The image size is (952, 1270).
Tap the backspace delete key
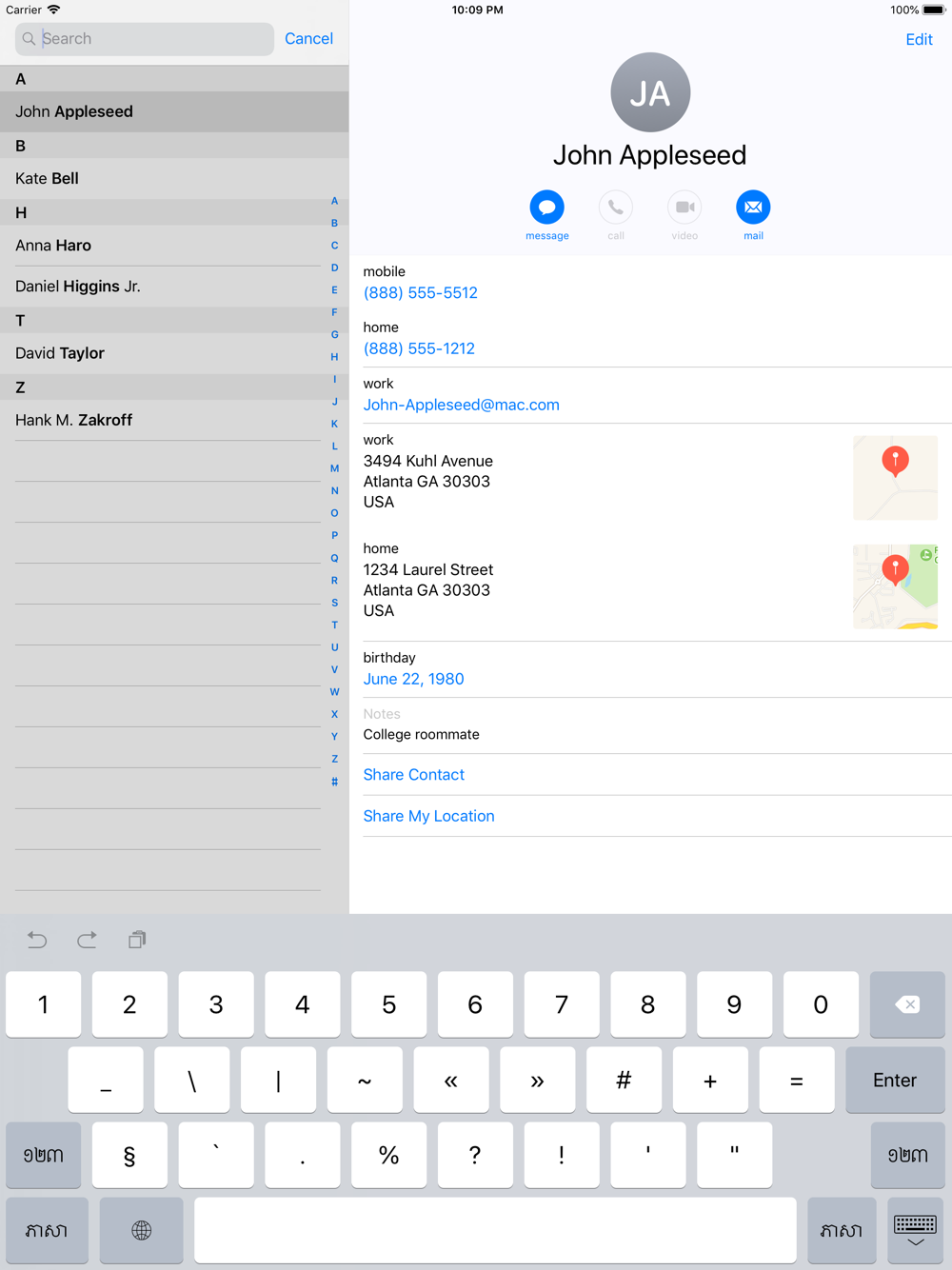[907, 1004]
